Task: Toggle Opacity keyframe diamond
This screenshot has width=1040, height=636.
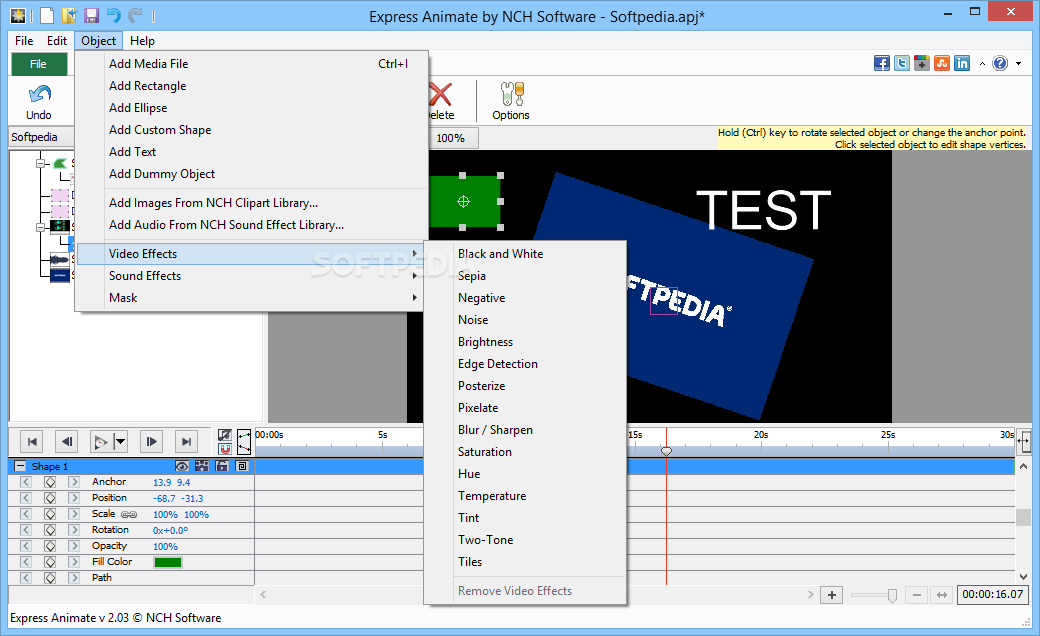Action: click(50, 546)
